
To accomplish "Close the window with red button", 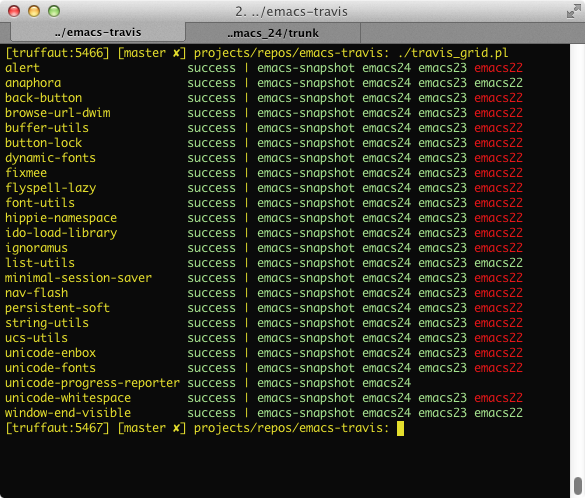I will 14,11.
